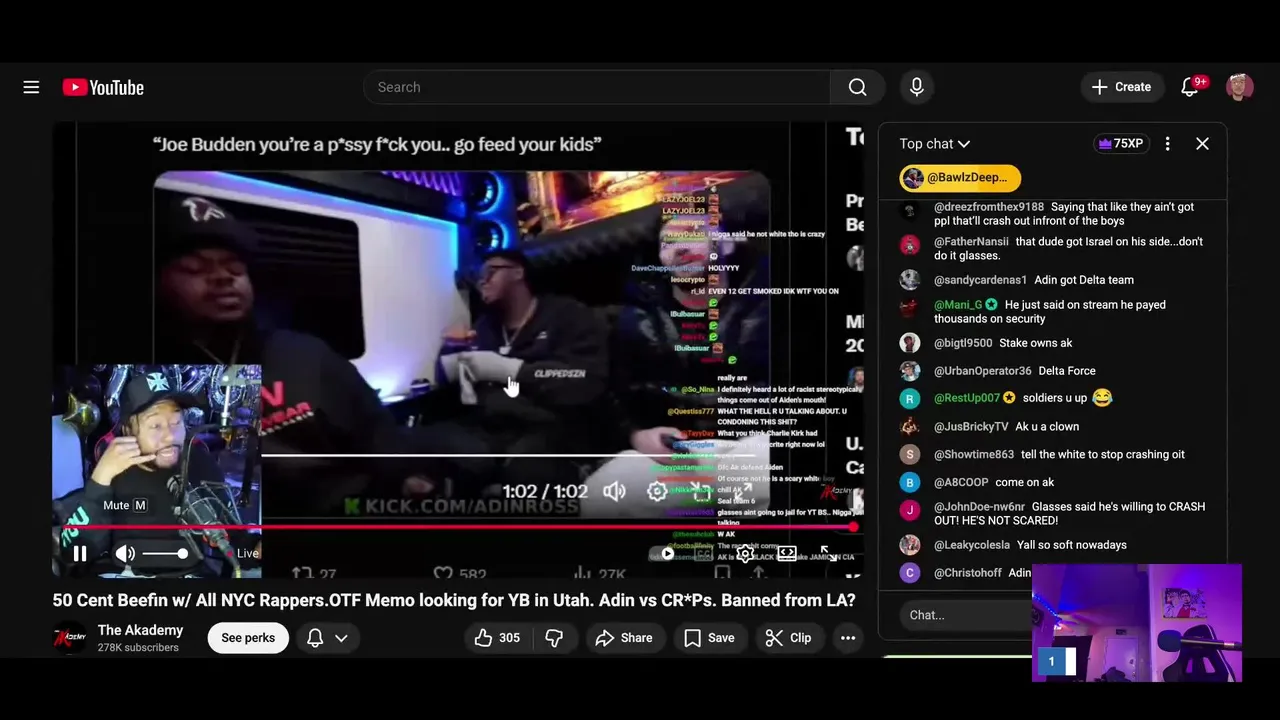
Task: Click username @dreezfromthex9188 in chat
Action: point(988,207)
